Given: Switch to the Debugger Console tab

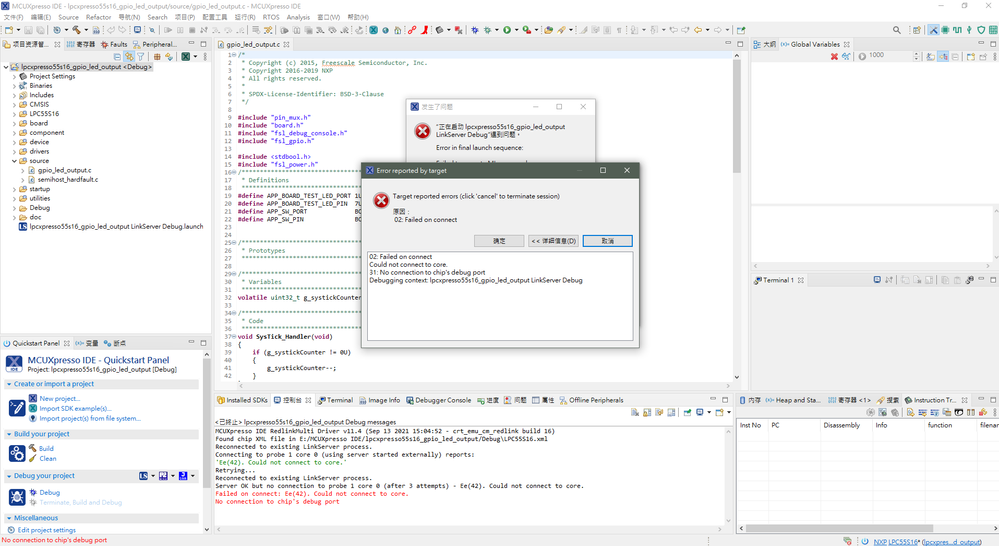Looking at the screenshot, I should (x=438, y=400).
